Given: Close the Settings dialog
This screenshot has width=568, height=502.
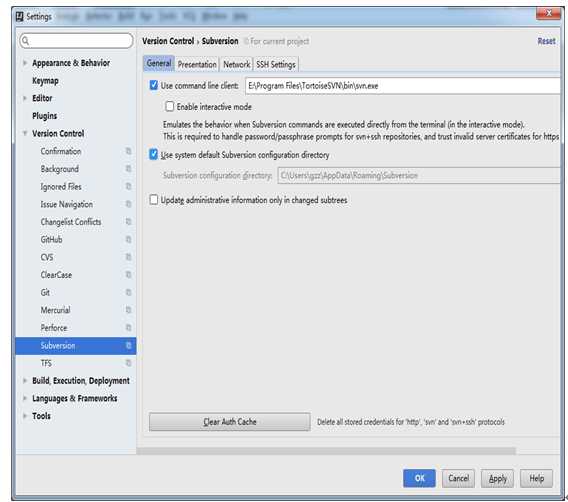Looking at the screenshot, I should (548, 13).
